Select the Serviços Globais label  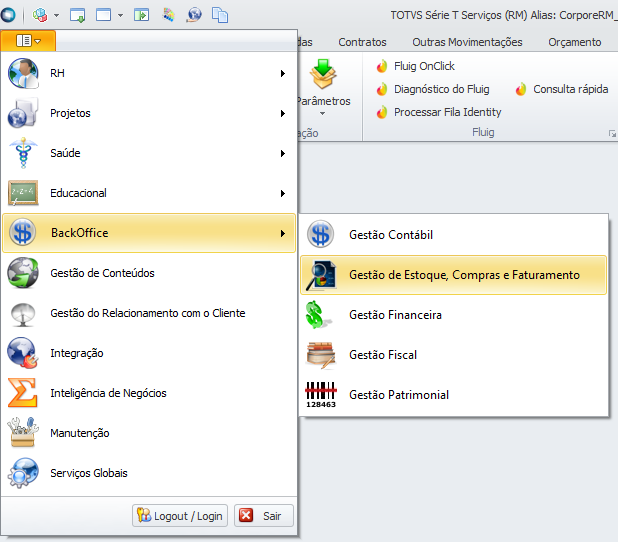(89, 473)
